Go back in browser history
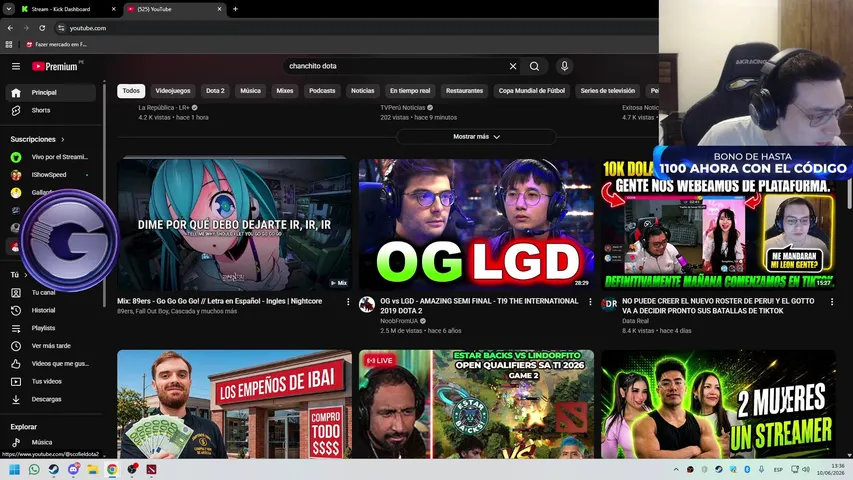 (x=10, y=28)
